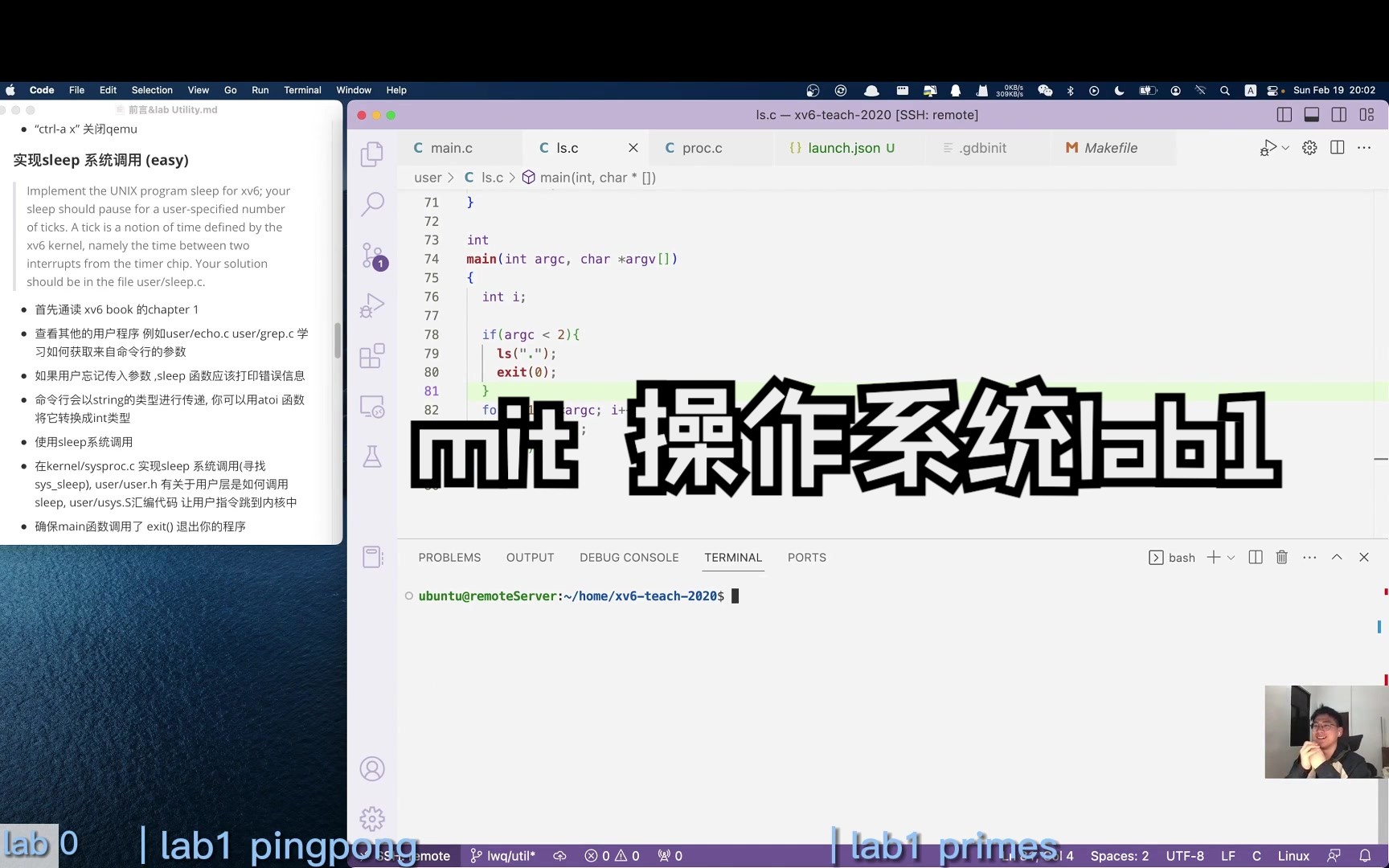Switch to OUTPUT panel tab
This screenshot has width=1389, height=868.
pos(530,558)
